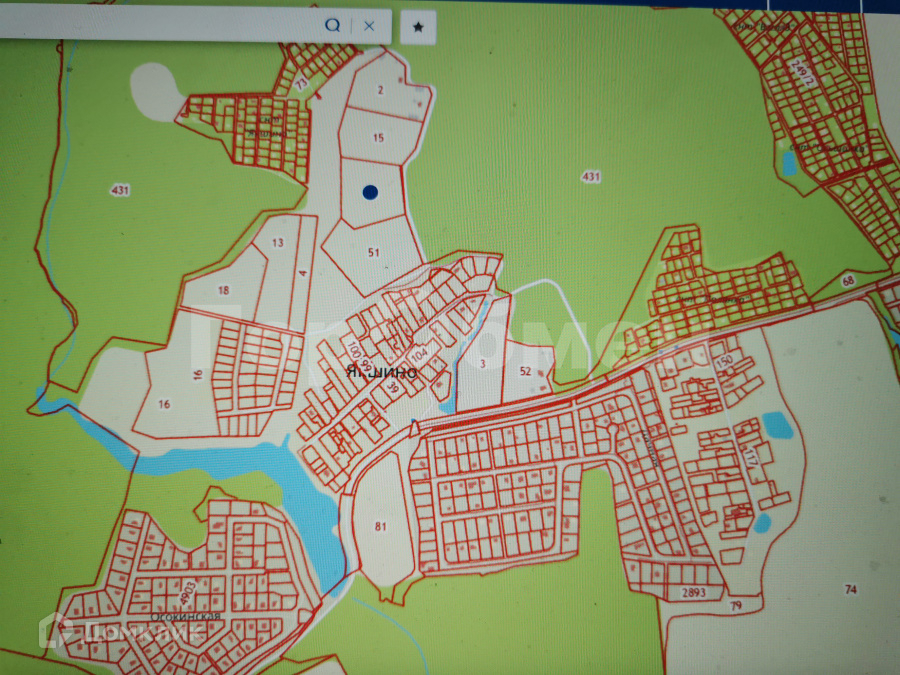Select parcel labeled 74
Viewport: 900px width, 675px height.
point(851,589)
